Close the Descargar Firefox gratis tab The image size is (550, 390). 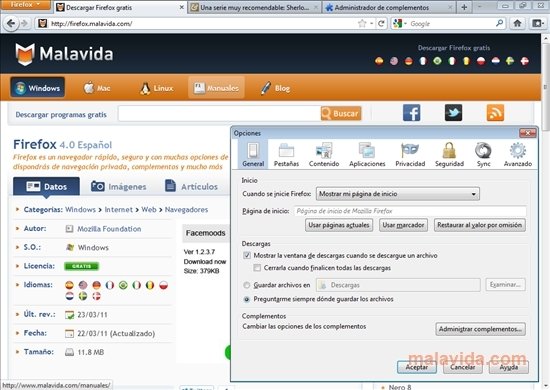pyautogui.click(x=182, y=7)
